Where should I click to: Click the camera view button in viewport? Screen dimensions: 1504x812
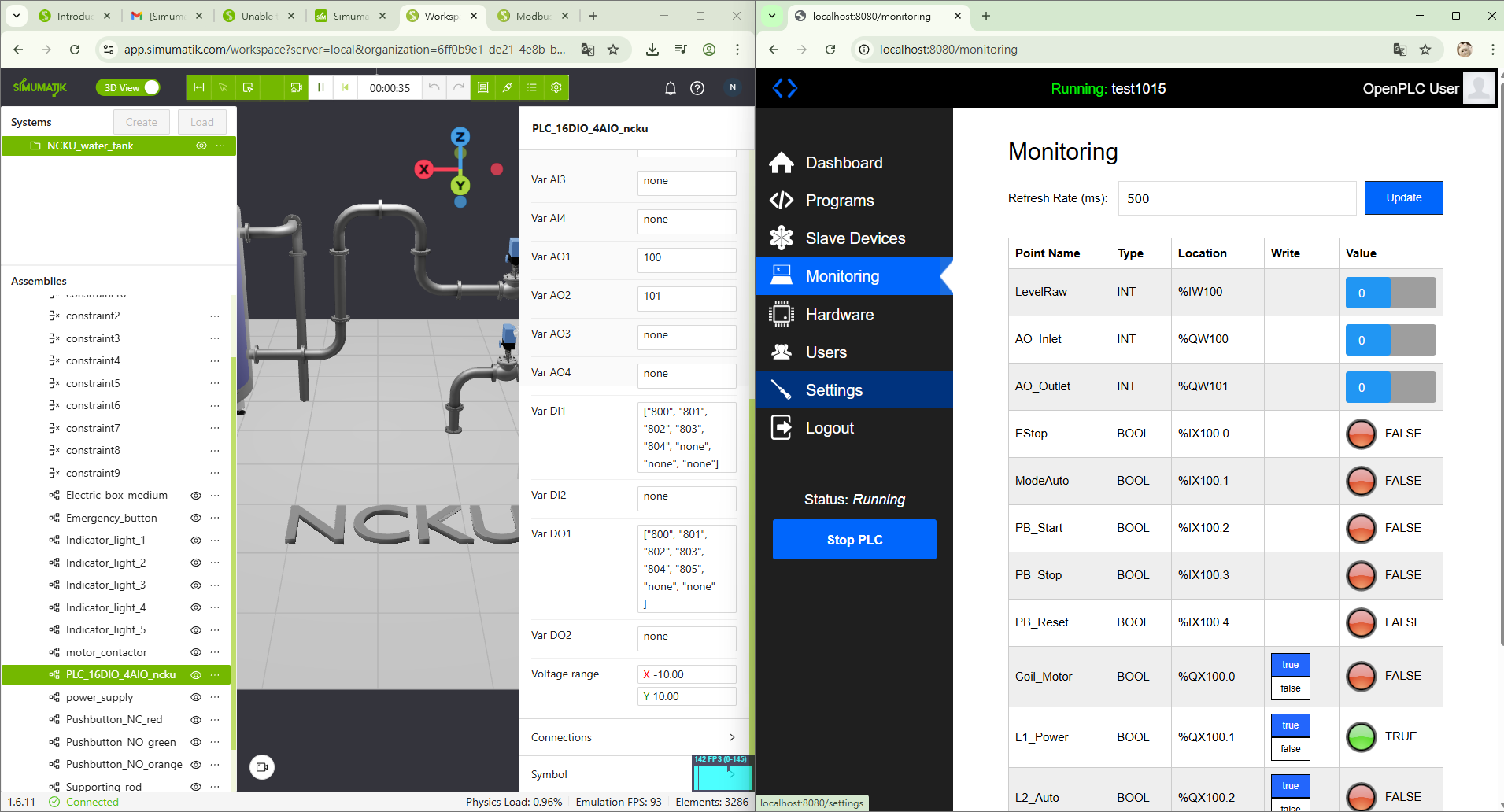262,766
